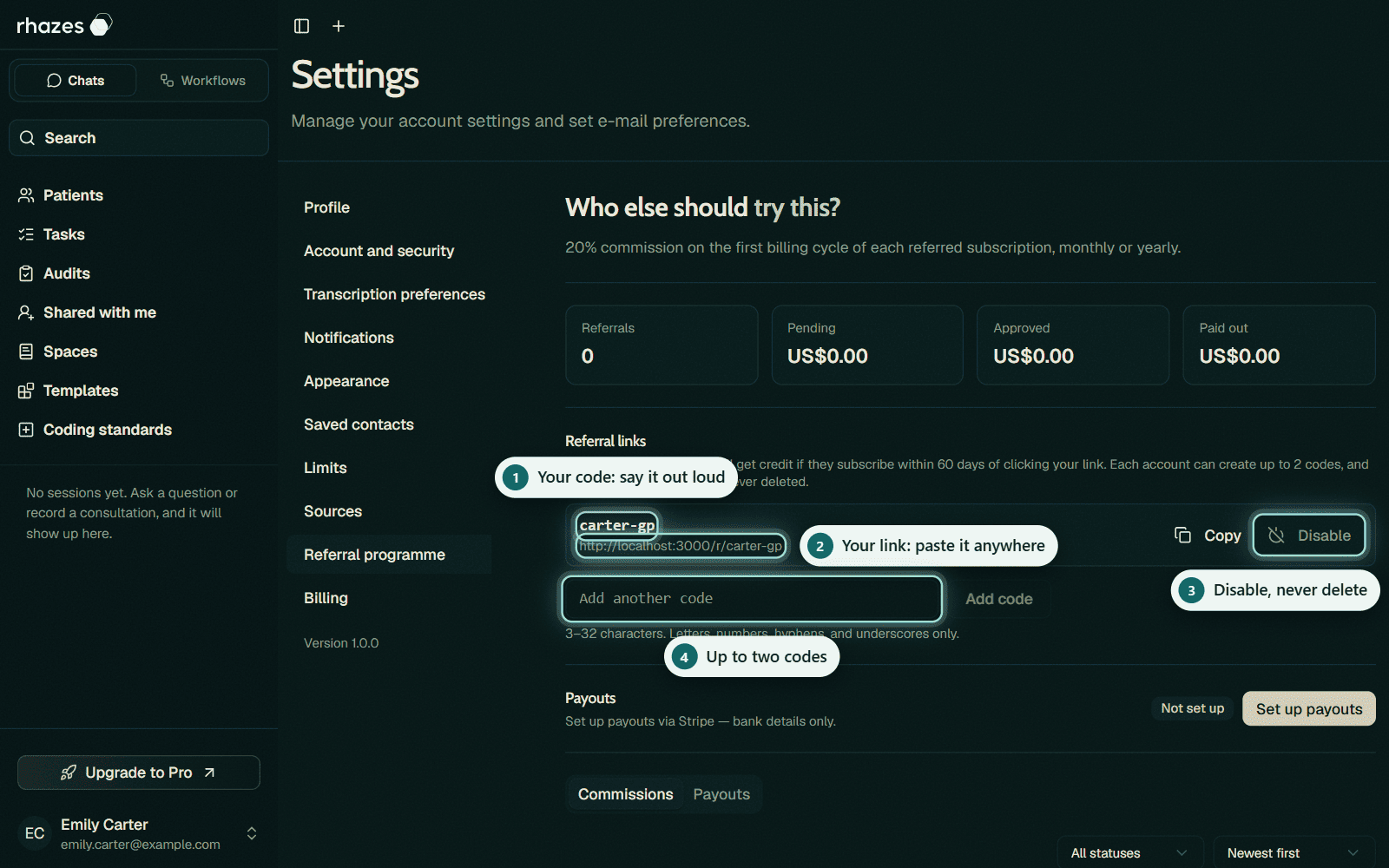Open Appearance settings
The image size is (1389, 868).
(x=389, y=381)
